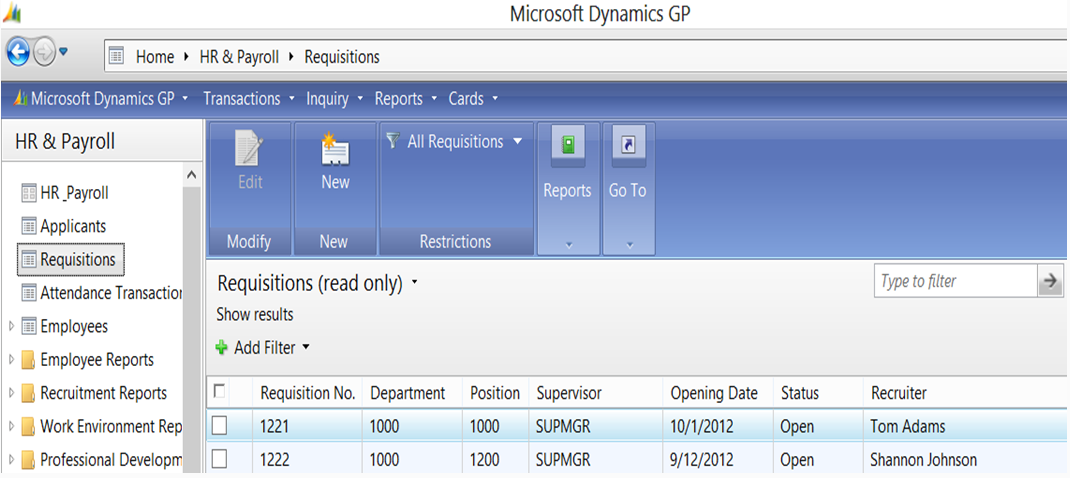Click the Employees list icon

click(29, 326)
